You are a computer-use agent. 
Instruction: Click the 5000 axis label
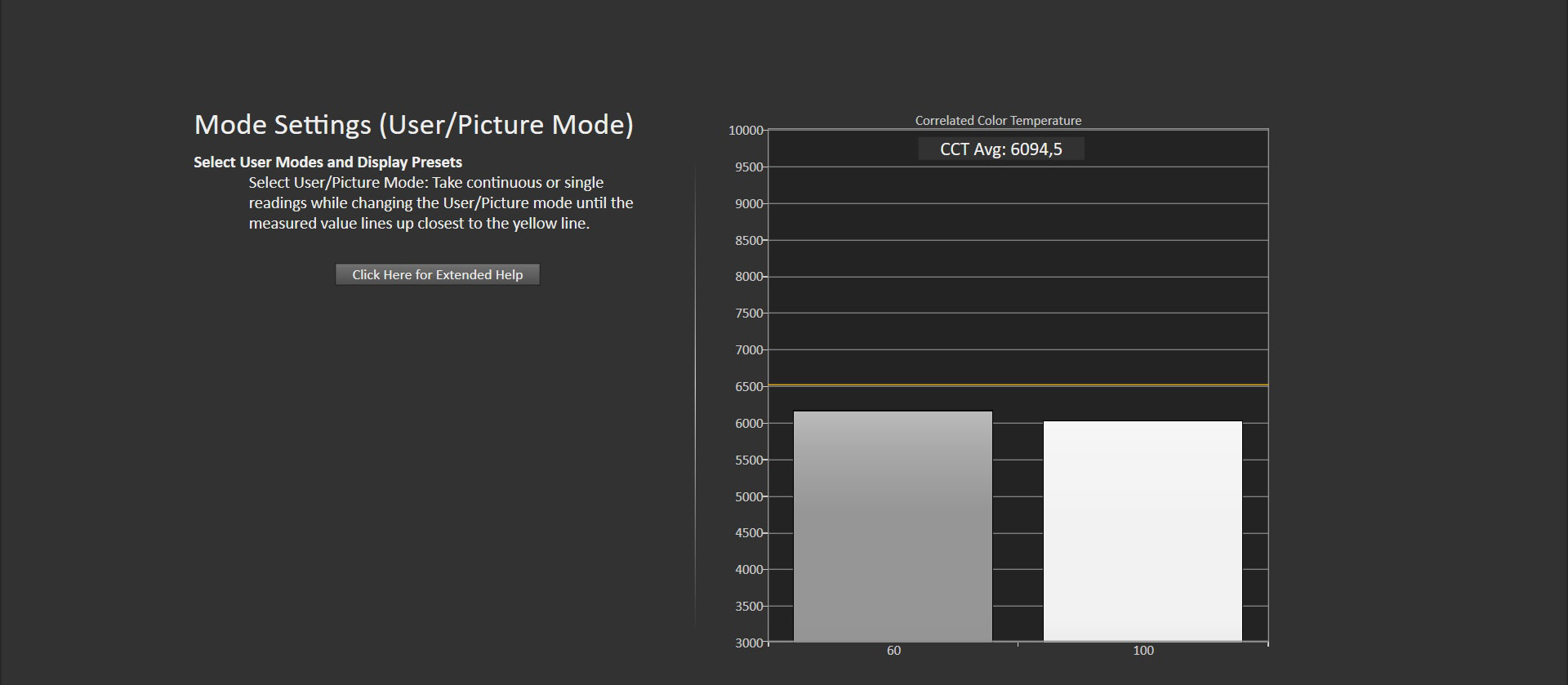tap(749, 496)
